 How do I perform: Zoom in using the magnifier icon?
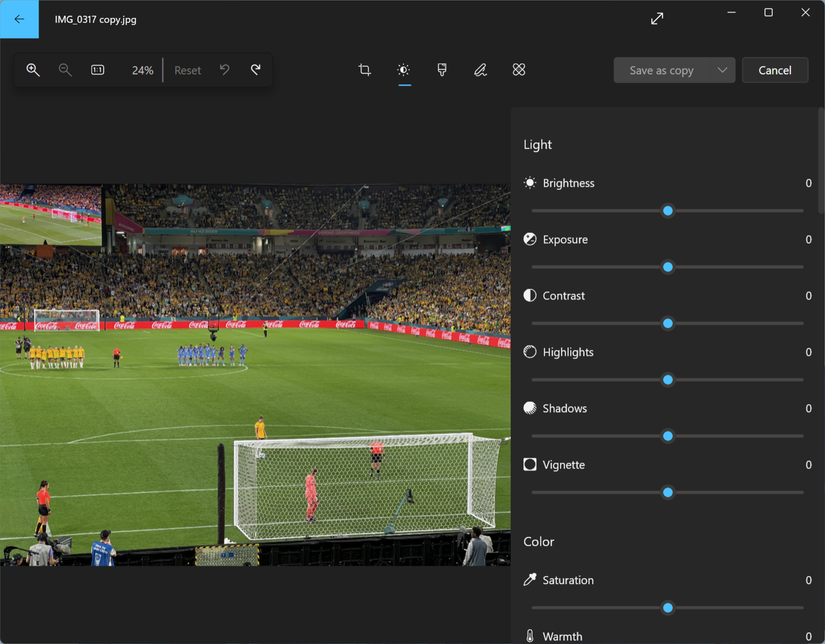pyautogui.click(x=33, y=70)
